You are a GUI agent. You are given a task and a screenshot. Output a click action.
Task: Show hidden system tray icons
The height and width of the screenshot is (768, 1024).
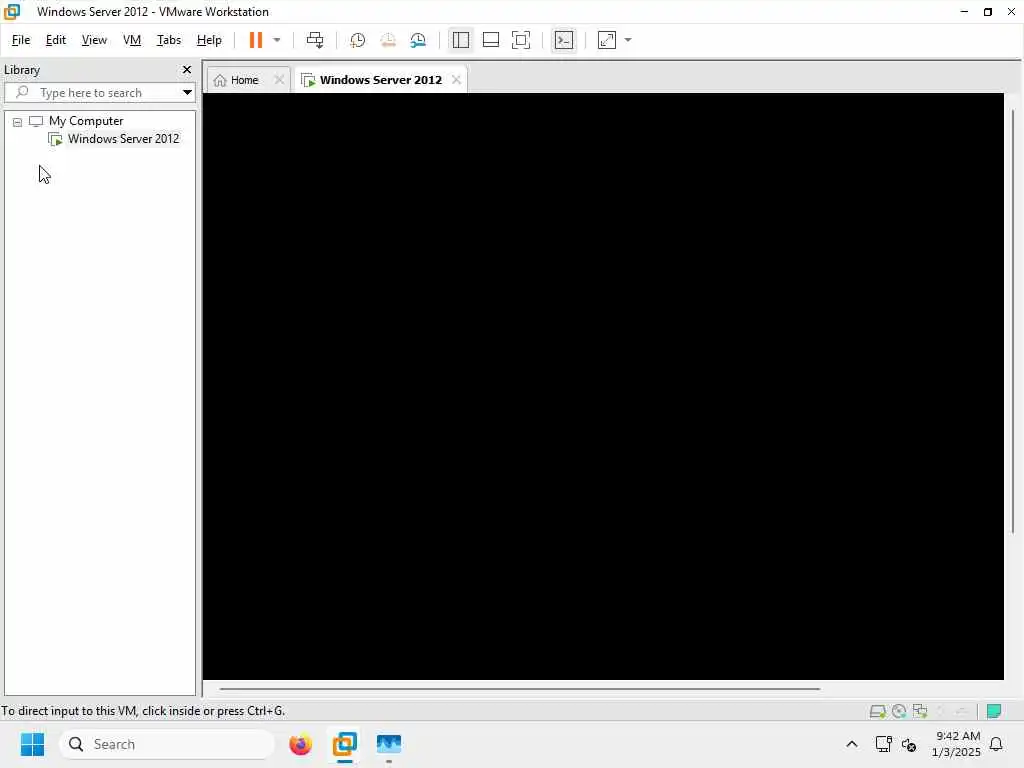pyautogui.click(x=852, y=744)
